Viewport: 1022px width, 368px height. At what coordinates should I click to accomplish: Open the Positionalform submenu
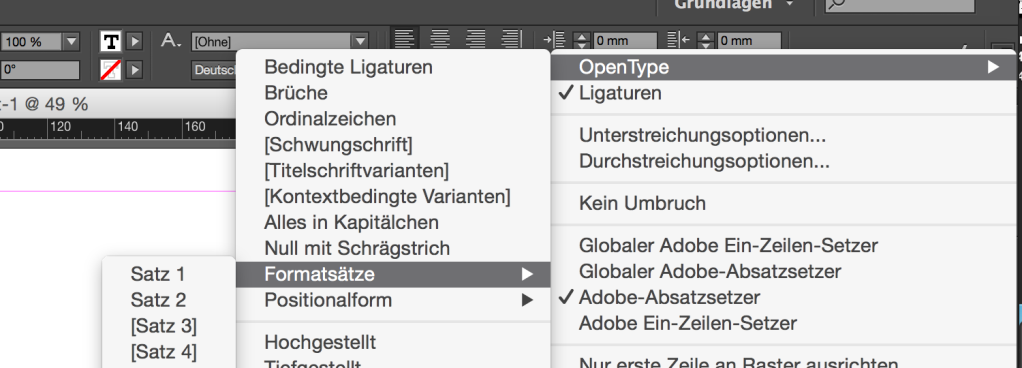(x=393, y=300)
